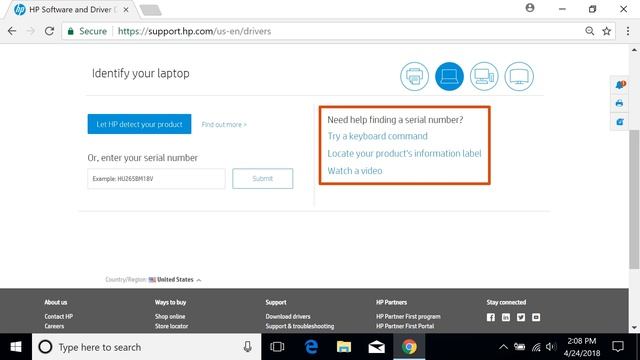This screenshot has height=360, width=640.
Task: Click the Submit button
Action: click(x=262, y=179)
